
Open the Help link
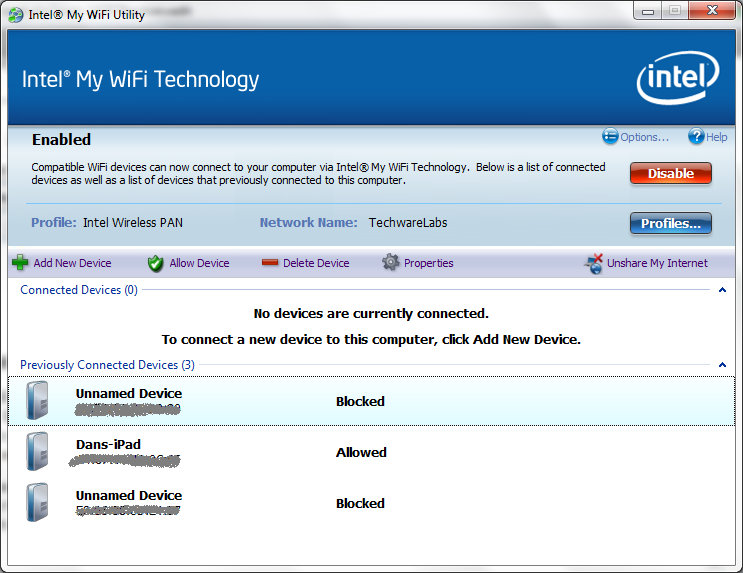coord(716,137)
